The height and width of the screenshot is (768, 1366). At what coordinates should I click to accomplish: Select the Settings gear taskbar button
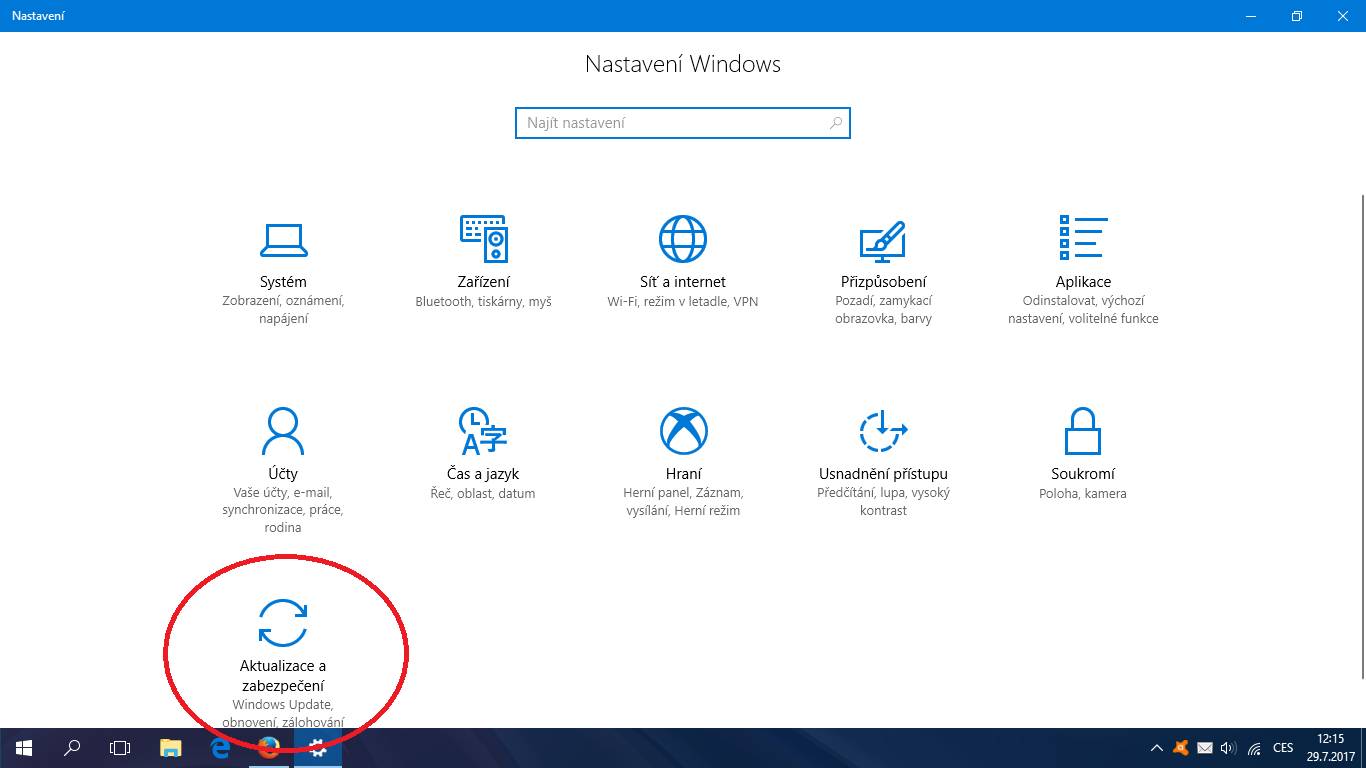318,748
